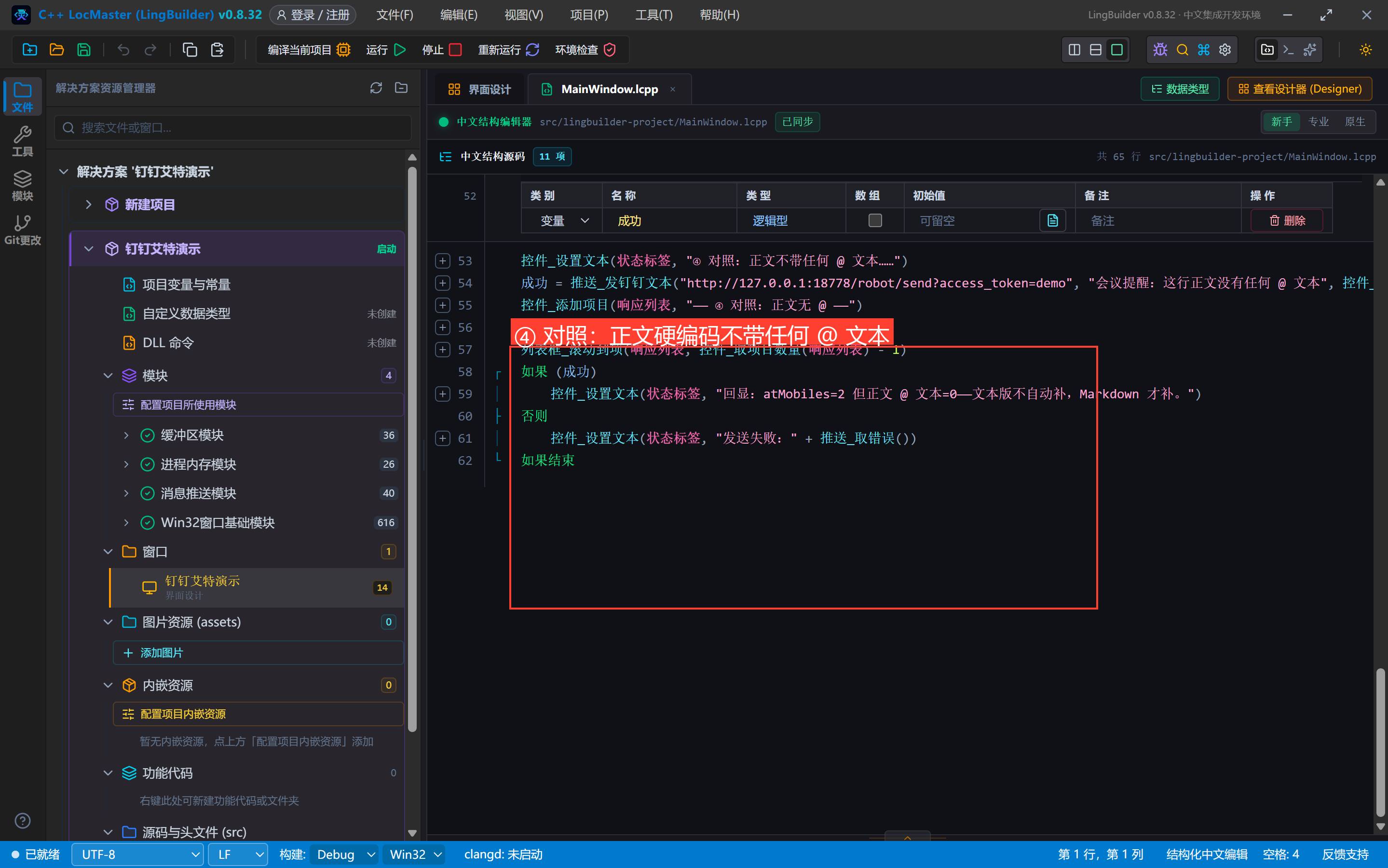The width and height of the screenshot is (1388, 868).
Task: Switch editor mode to 专业
Action: [1318, 122]
